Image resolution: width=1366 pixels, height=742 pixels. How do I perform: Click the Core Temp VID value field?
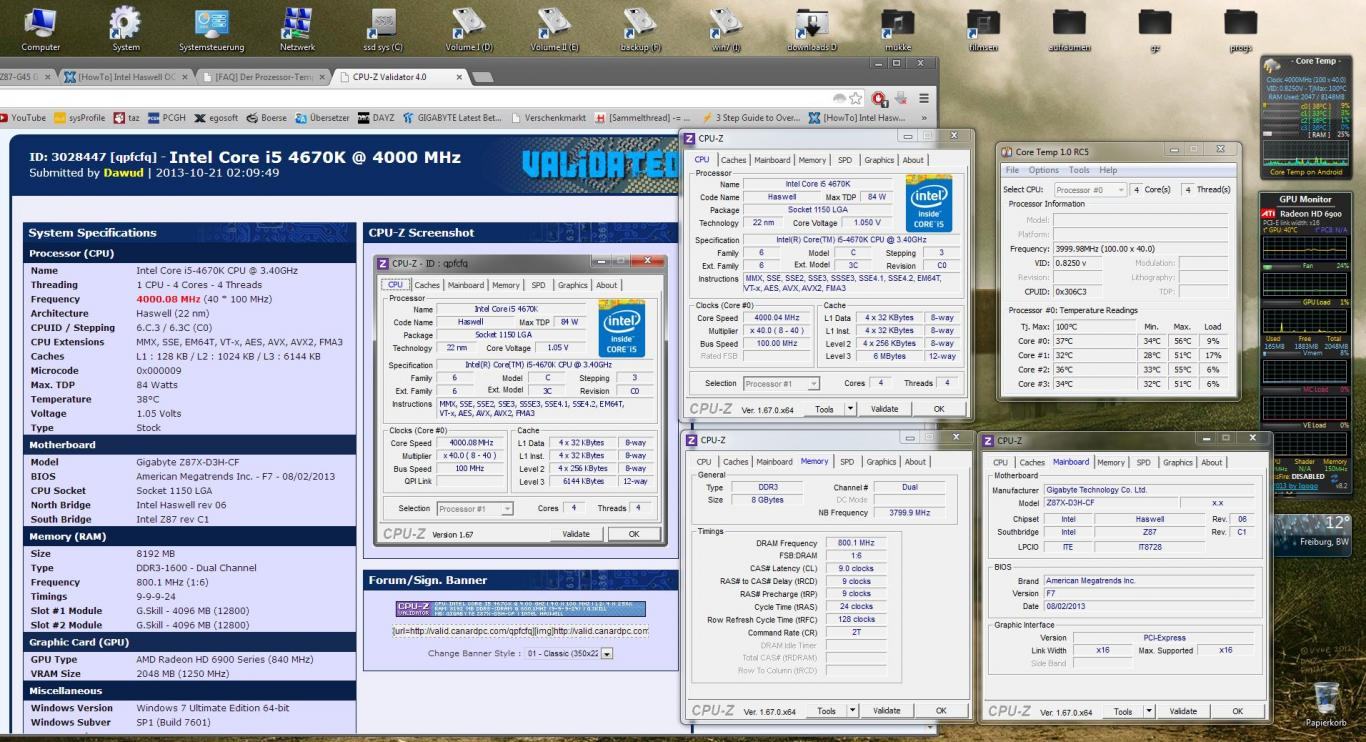point(1077,263)
